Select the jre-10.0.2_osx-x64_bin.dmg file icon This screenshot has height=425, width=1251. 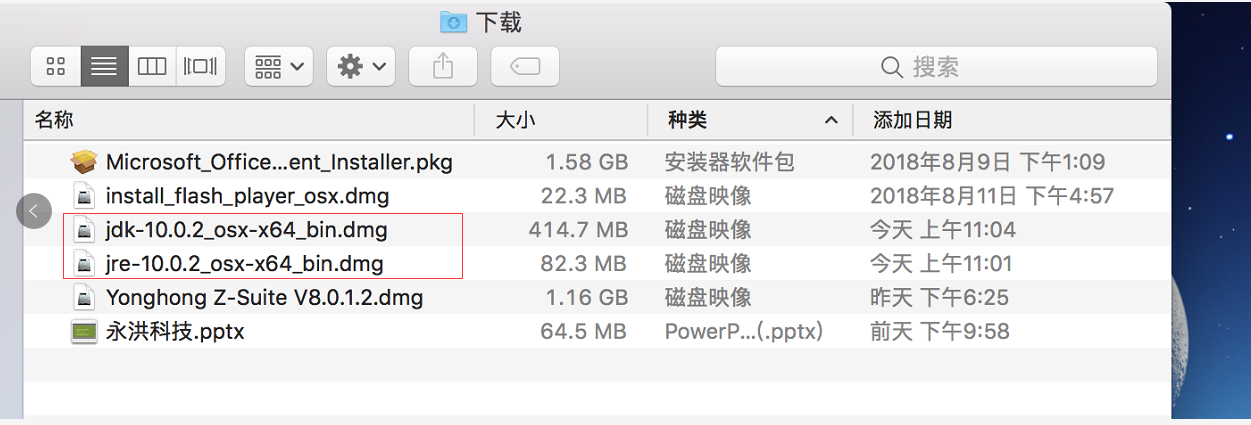(85, 264)
